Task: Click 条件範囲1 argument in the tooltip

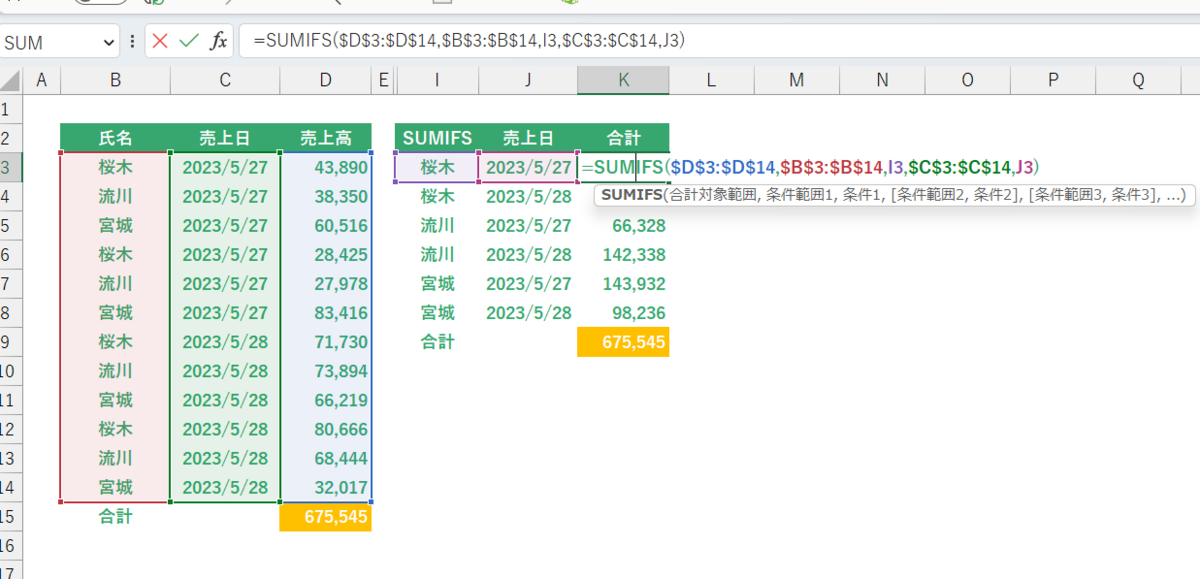Action: [x=802, y=195]
